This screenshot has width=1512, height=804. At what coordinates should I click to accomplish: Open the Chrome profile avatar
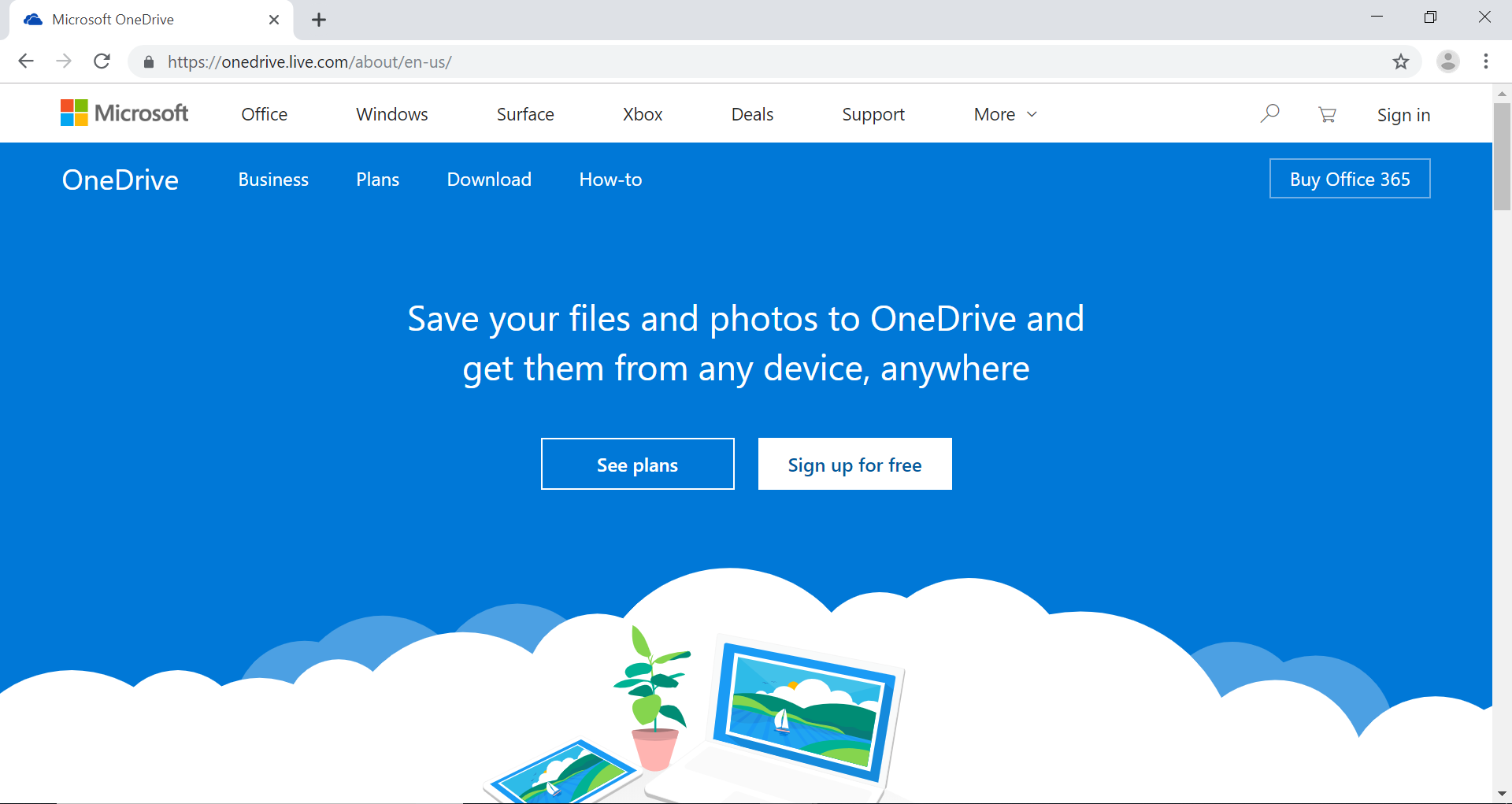[1448, 61]
